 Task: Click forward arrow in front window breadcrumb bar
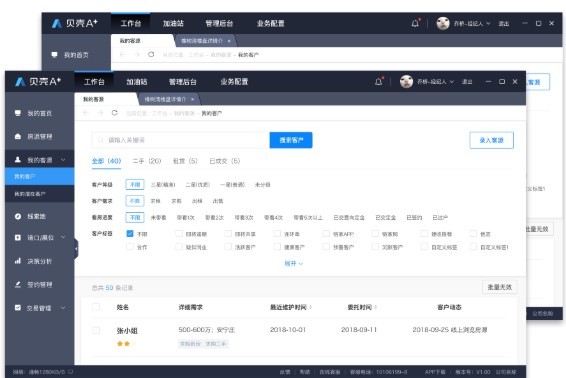tap(100, 113)
